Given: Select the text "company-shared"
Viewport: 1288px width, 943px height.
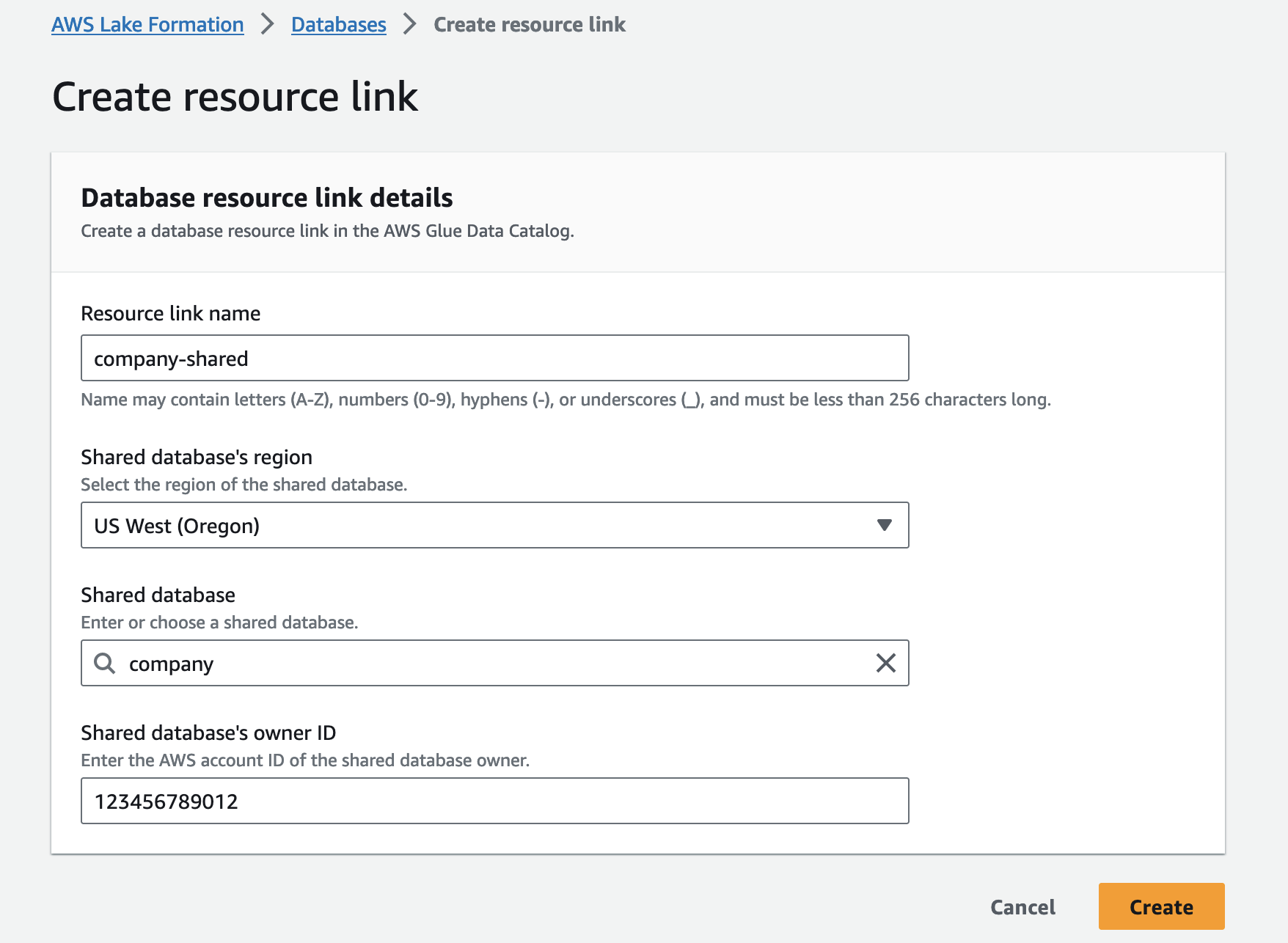Looking at the screenshot, I should [x=170, y=359].
